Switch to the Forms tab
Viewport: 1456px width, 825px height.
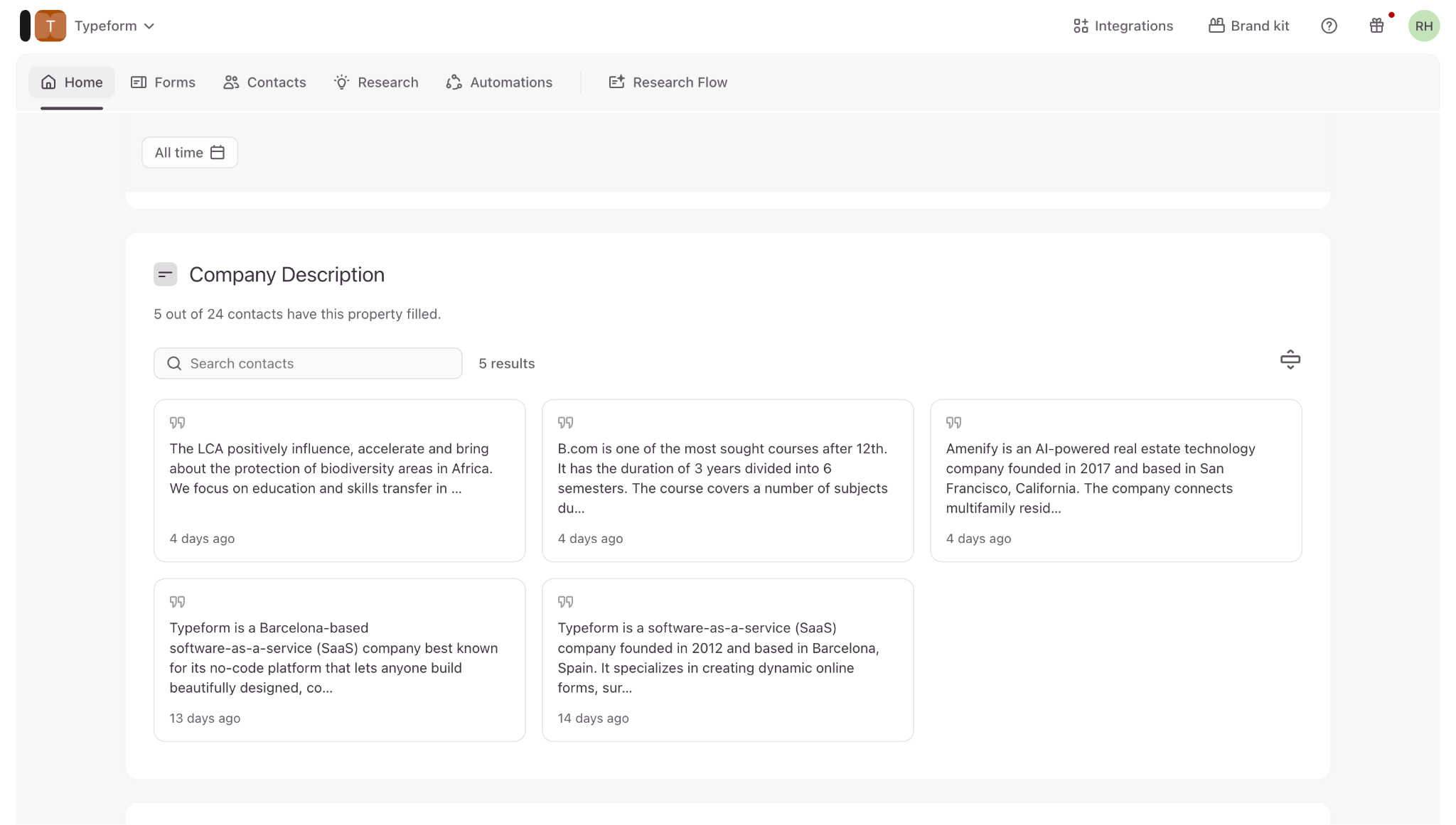pyautogui.click(x=163, y=82)
